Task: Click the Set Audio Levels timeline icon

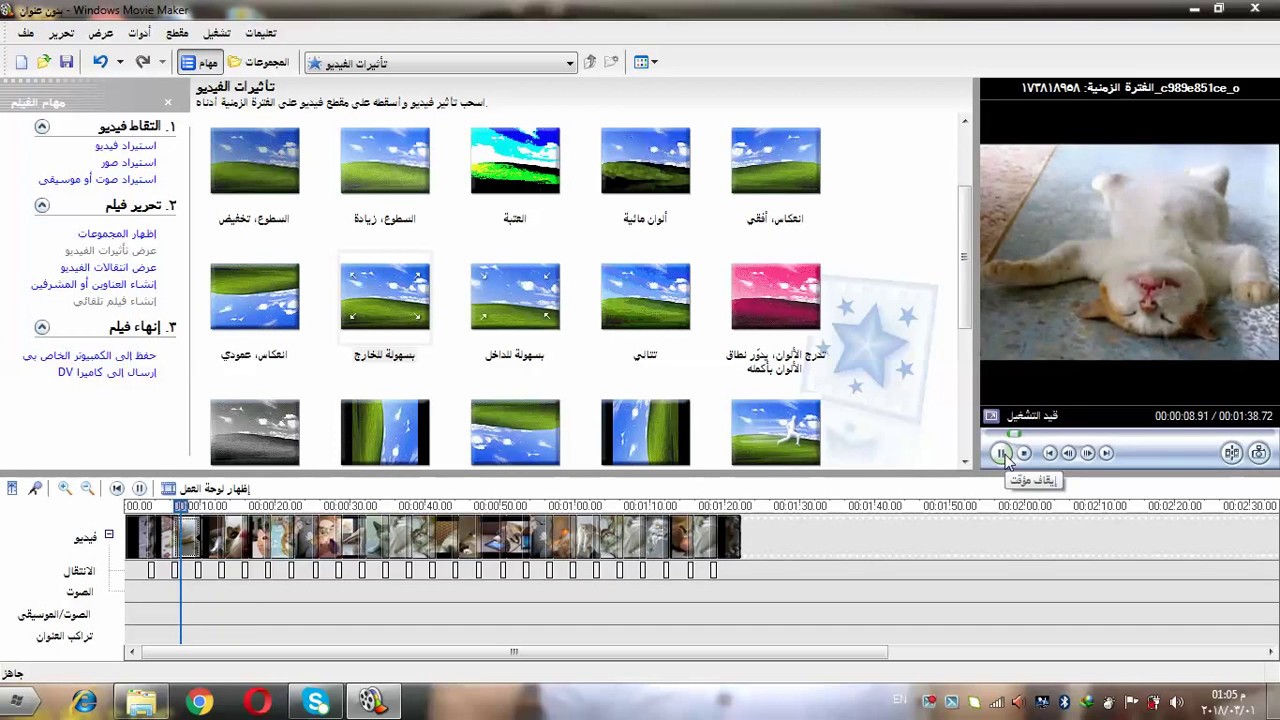Action: 12,488
